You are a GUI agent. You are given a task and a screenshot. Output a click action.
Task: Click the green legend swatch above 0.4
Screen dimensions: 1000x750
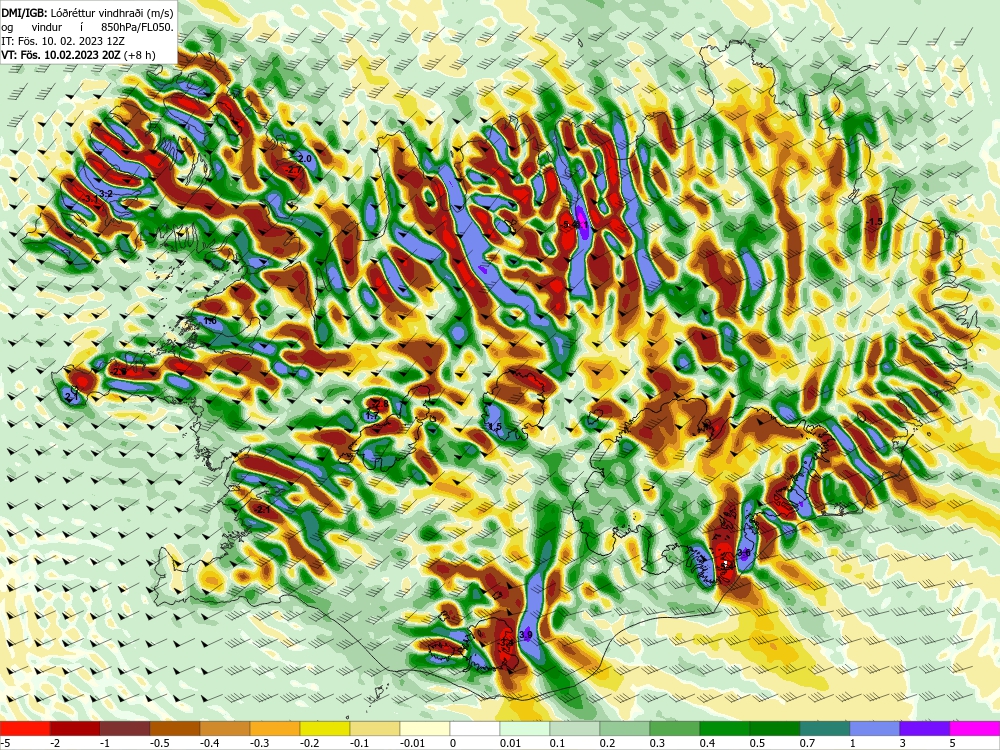[725, 728]
